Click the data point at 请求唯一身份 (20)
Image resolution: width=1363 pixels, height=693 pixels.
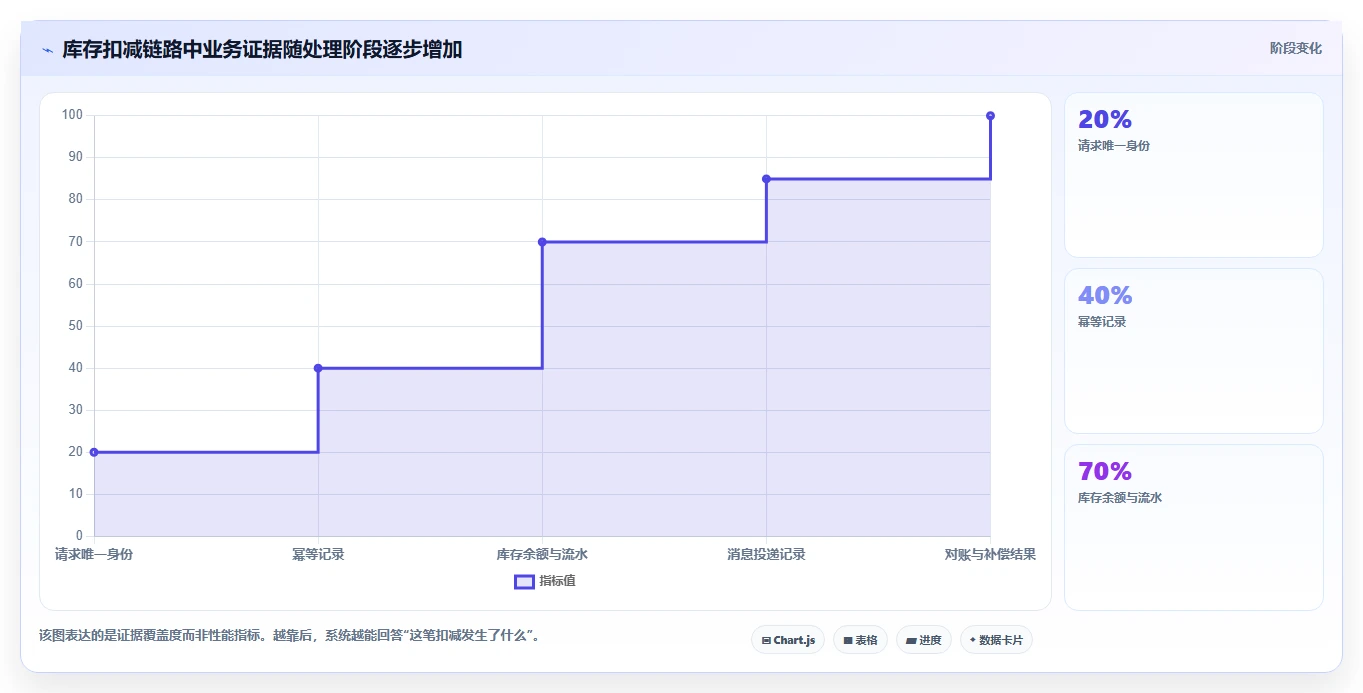94,452
